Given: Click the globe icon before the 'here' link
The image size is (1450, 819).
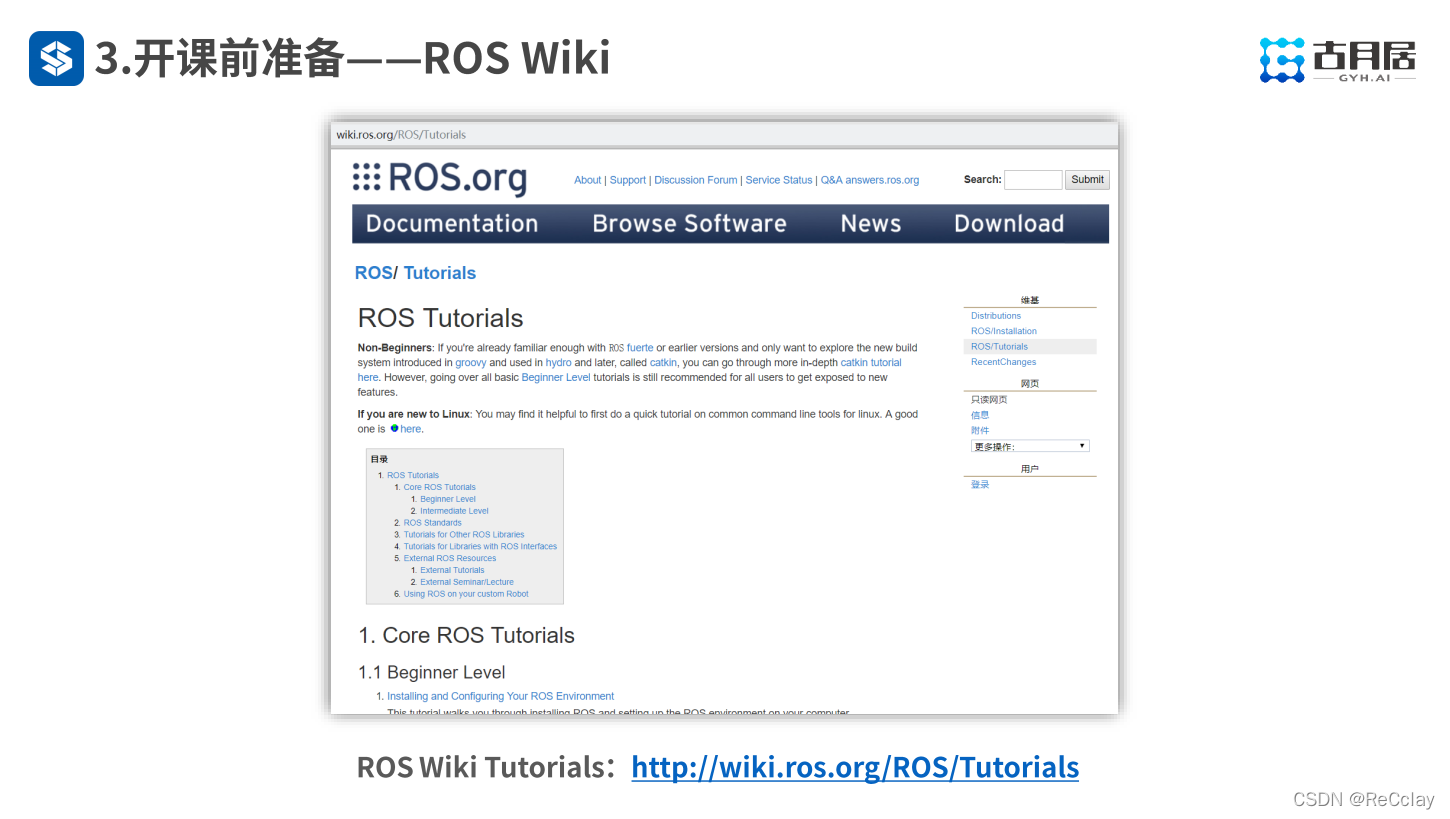Looking at the screenshot, I should (394, 428).
